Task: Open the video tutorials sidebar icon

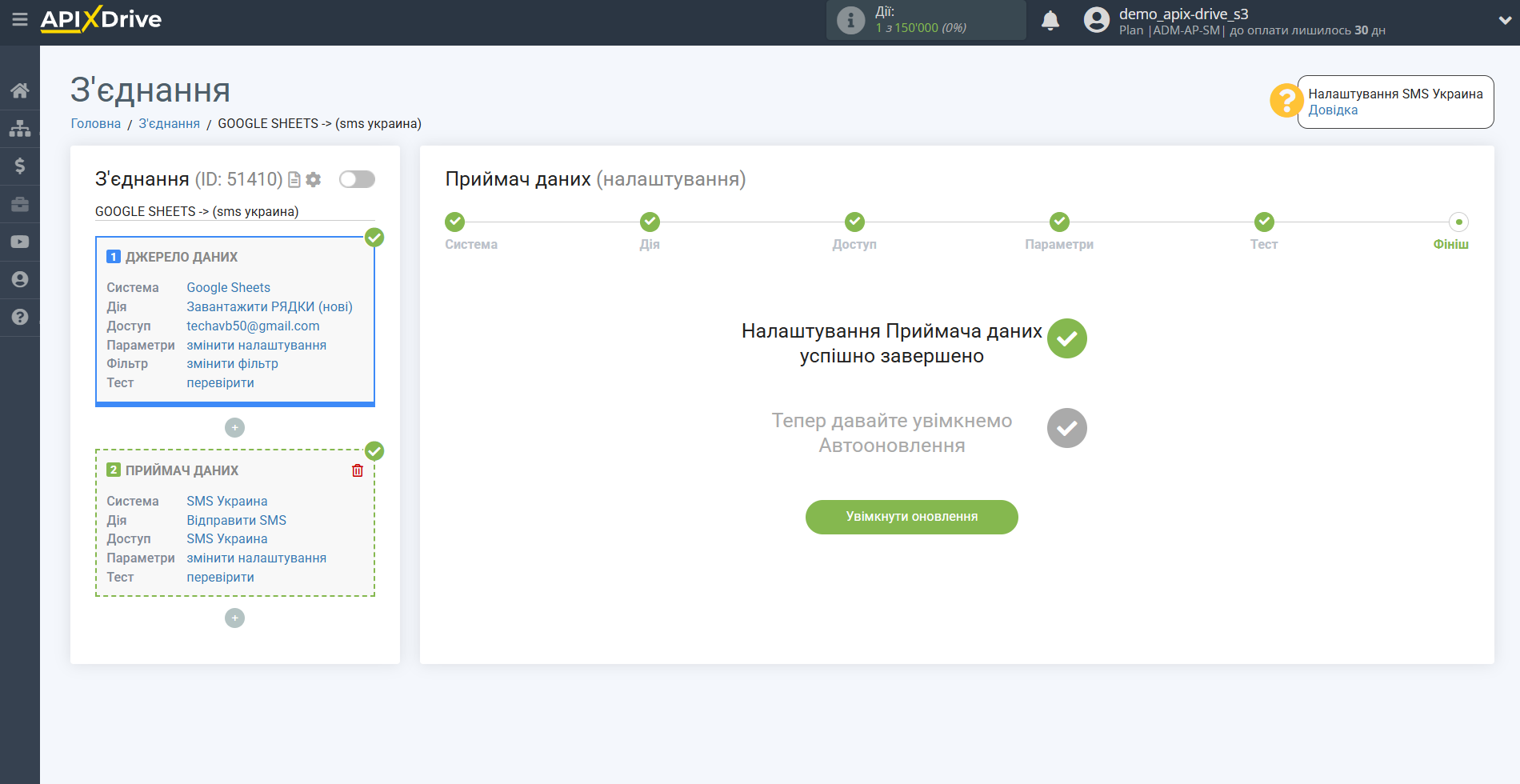Action: pos(20,242)
